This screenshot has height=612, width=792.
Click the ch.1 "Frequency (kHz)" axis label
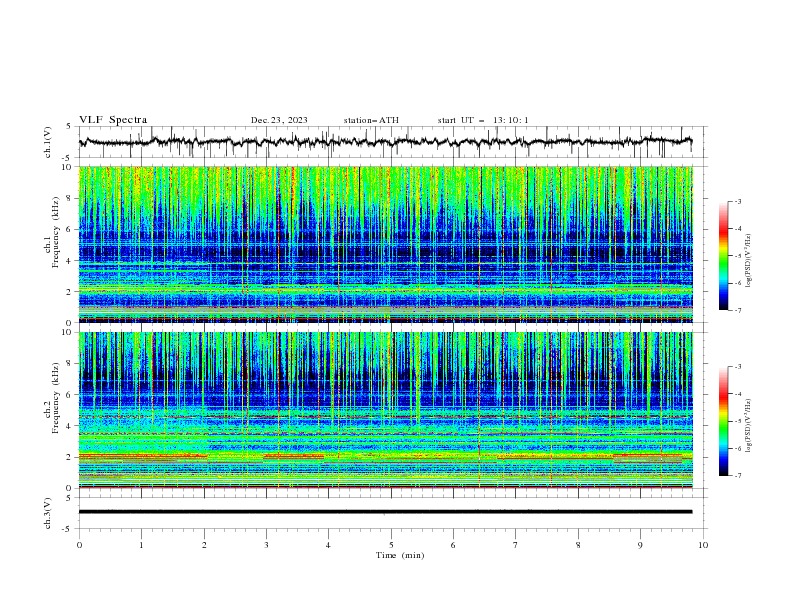pyautogui.click(x=56, y=233)
